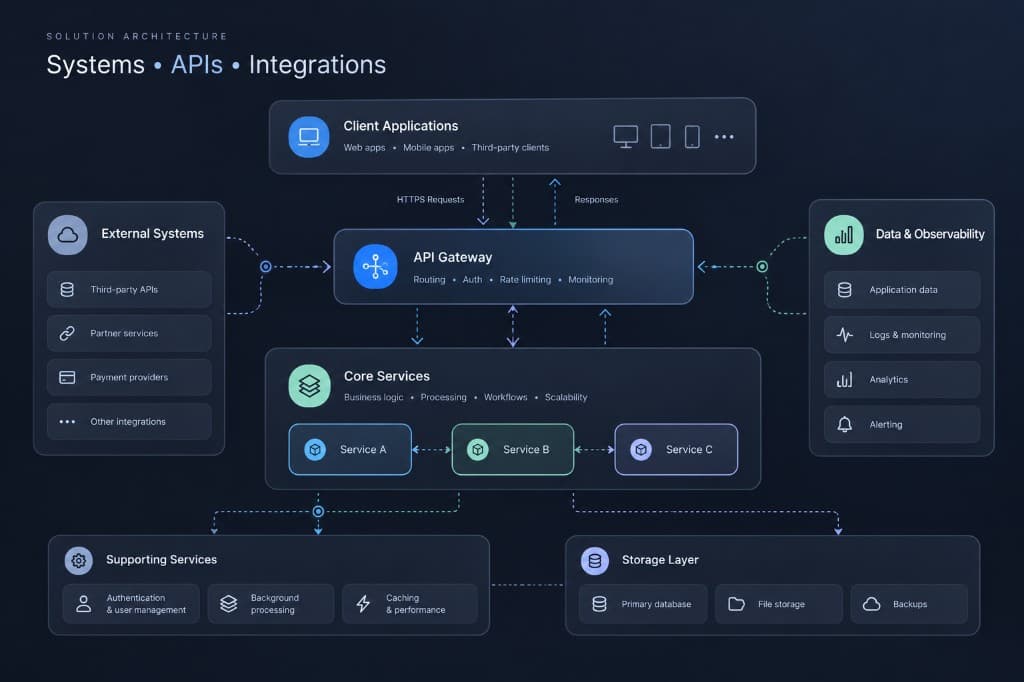Open the Logs & monitoring item
Screen dimensions: 1024x682
902,334
